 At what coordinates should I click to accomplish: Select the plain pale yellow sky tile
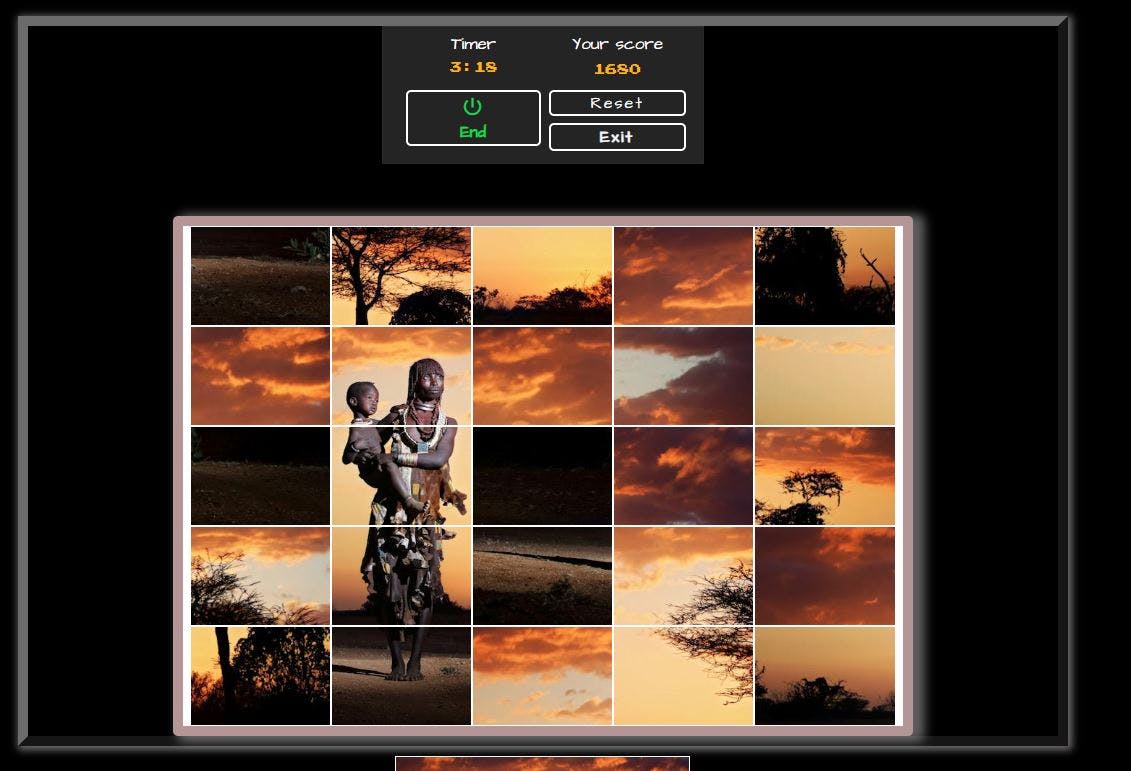coord(825,376)
